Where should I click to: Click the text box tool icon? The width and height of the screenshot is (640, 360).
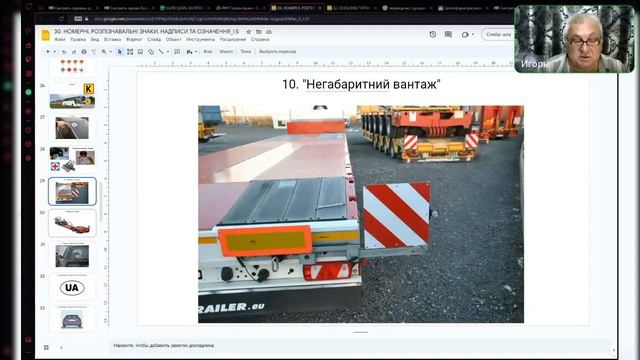tap(130, 52)
